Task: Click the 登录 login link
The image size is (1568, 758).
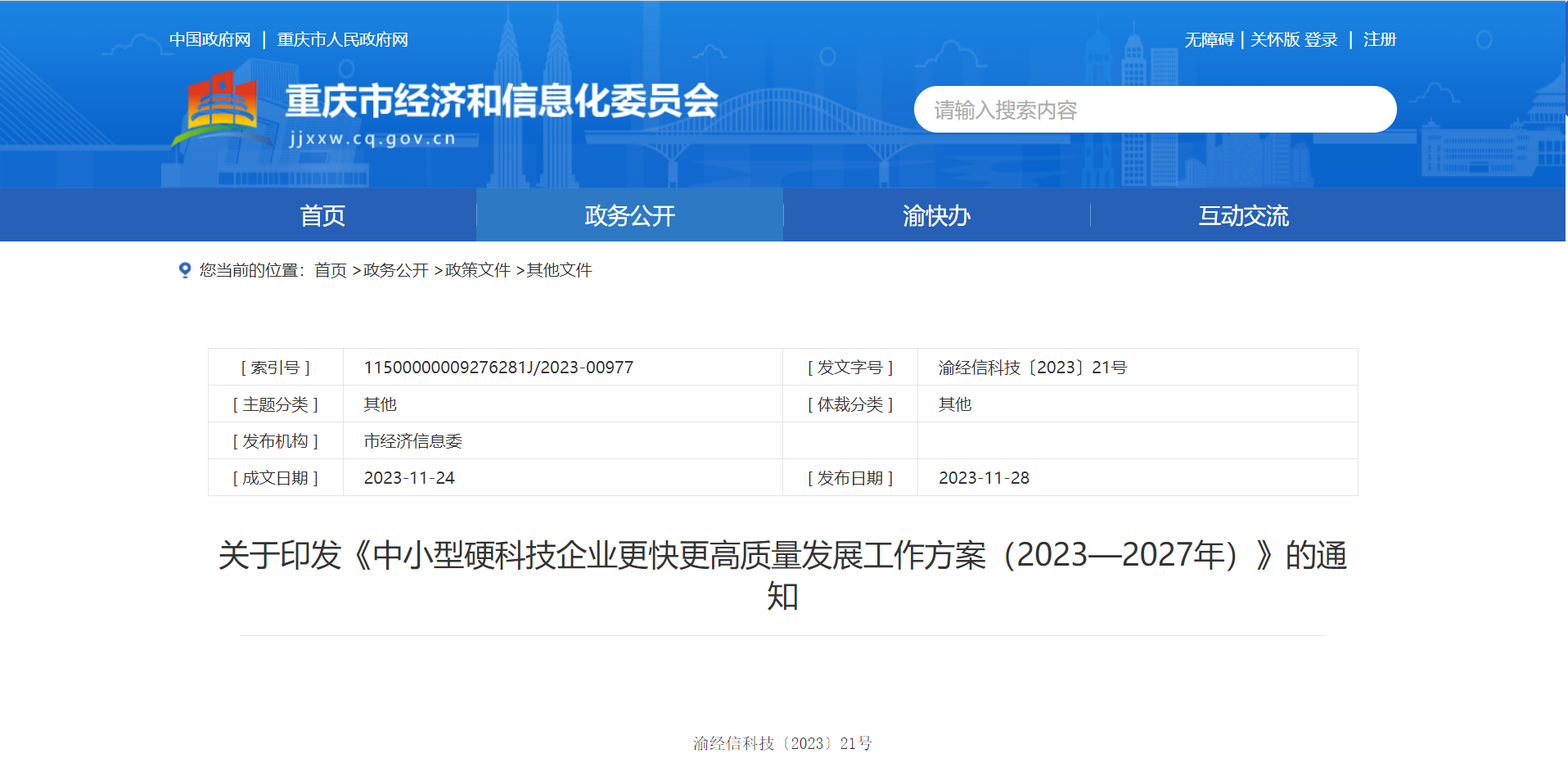Action: click(x=1321, y=39)
